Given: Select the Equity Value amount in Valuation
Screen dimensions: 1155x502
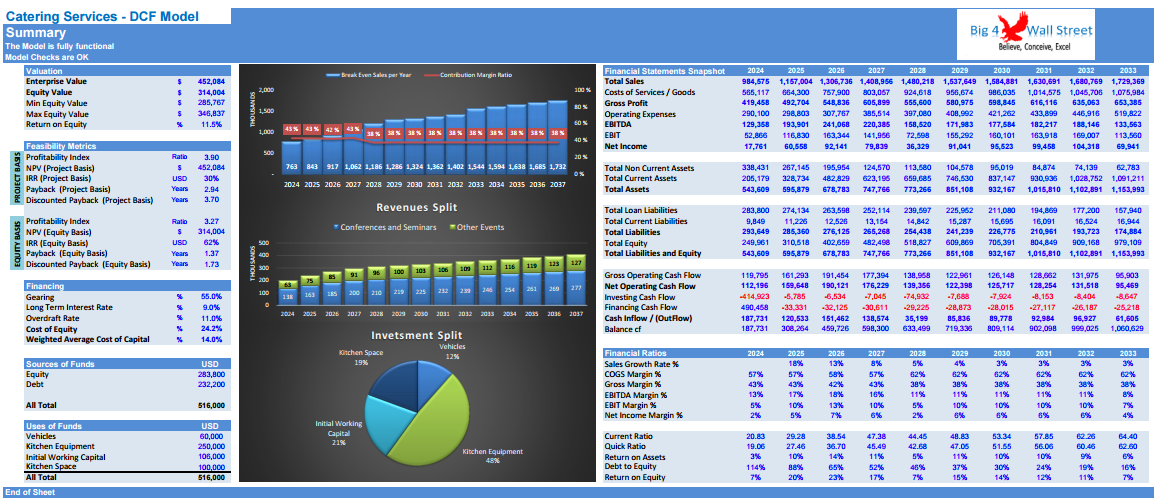Looking at the screenshot, I should tap(211, 93).
